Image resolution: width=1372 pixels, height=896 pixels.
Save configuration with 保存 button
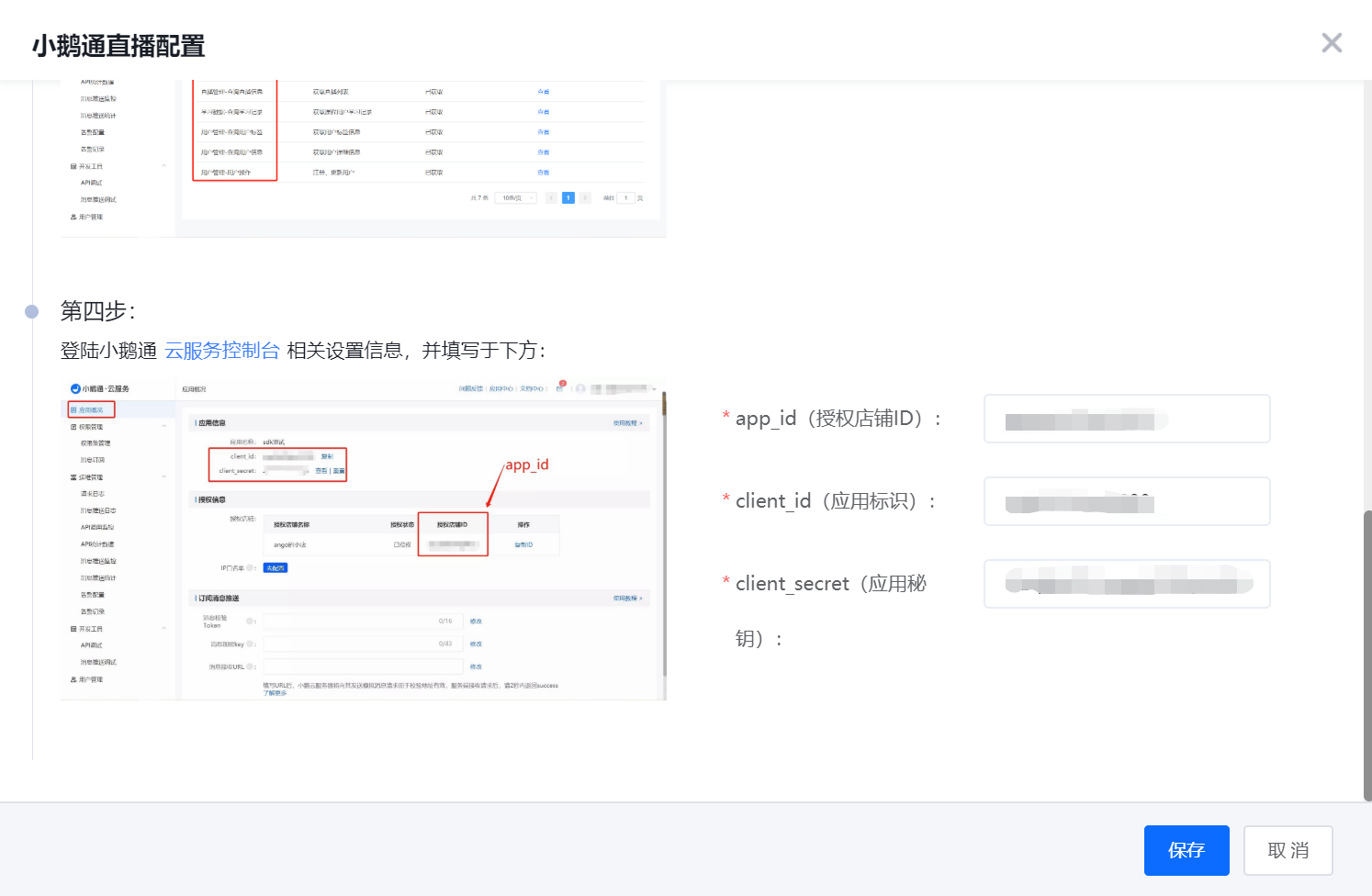[1186, 850]
